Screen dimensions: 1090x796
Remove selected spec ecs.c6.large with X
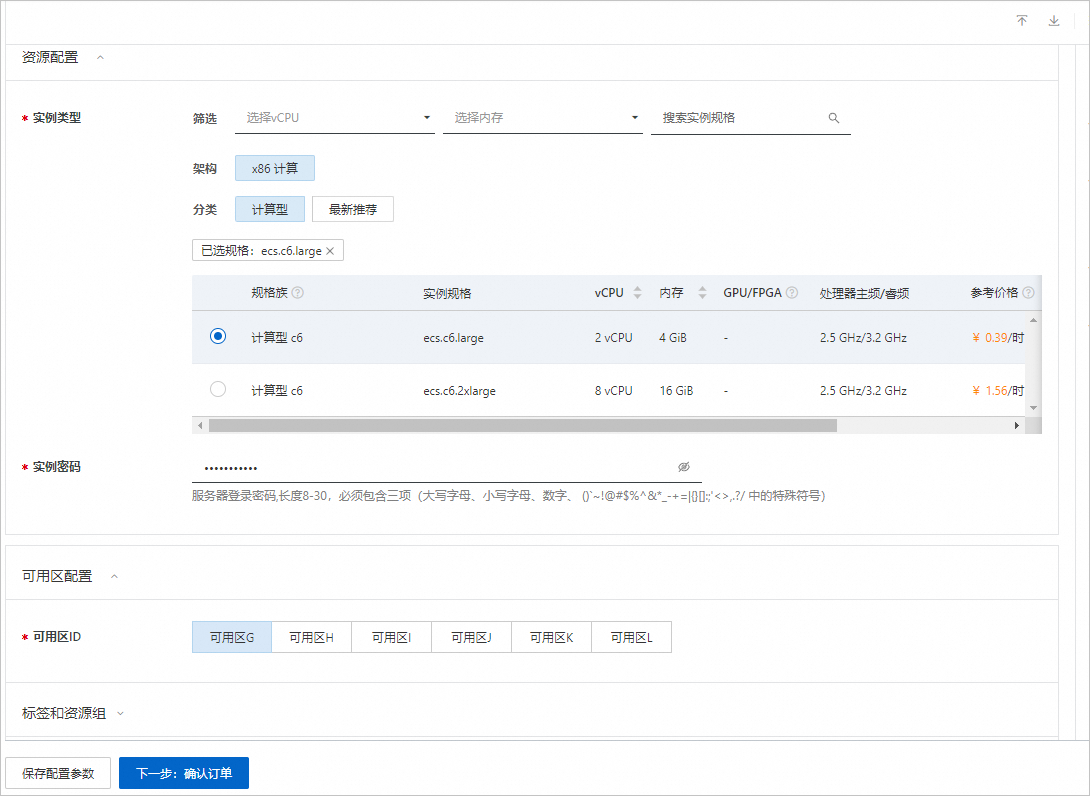pos(330,251)
